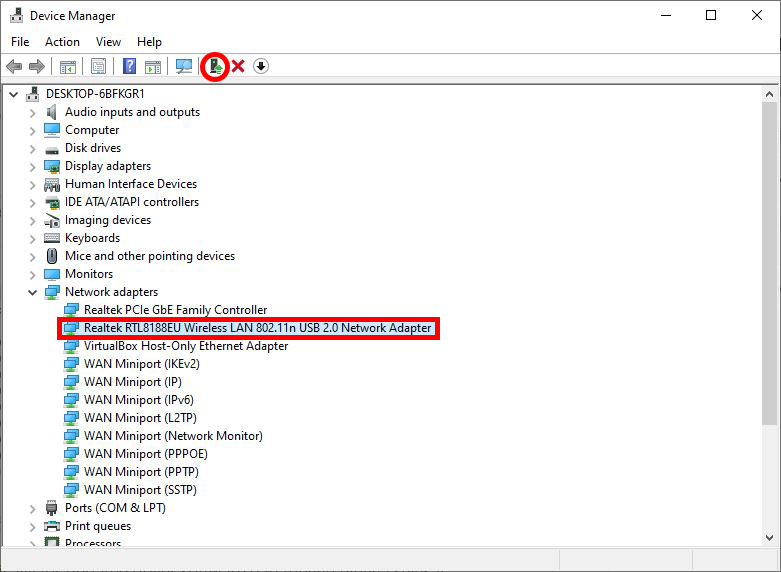
Task: Open Properties via toolbar icon
Action: coord(98,66)
